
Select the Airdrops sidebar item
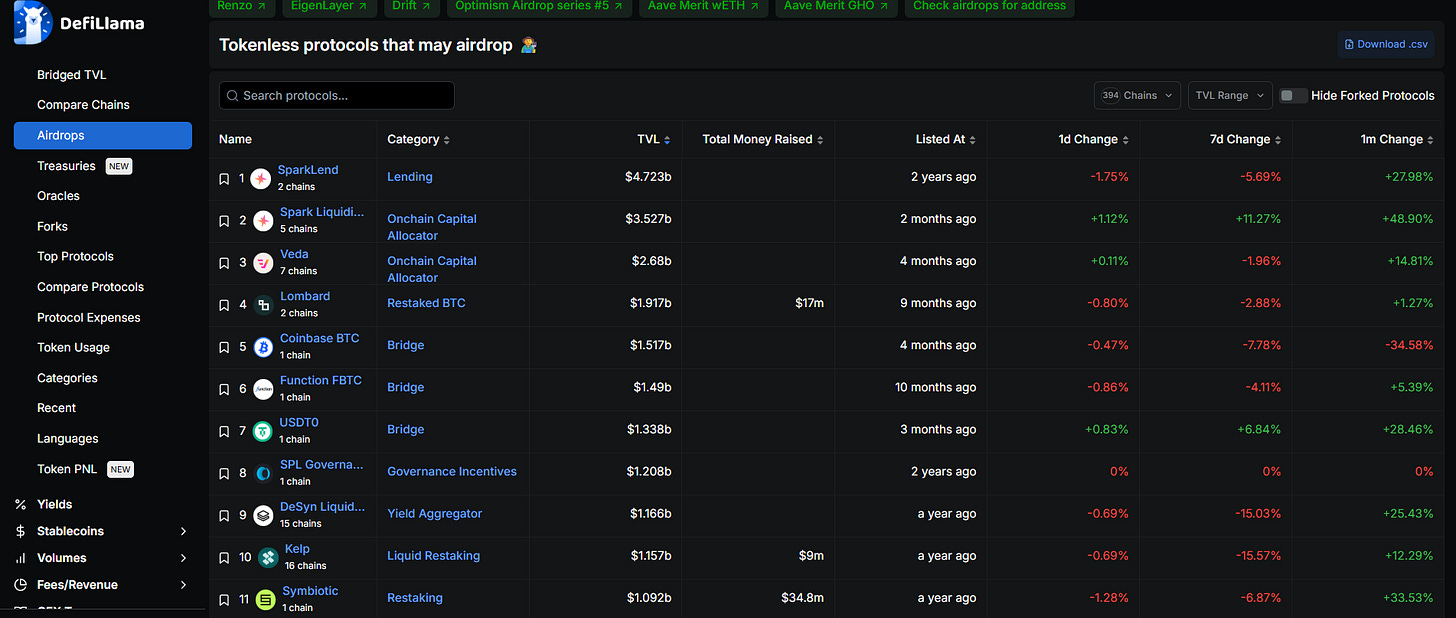point(103,135)
